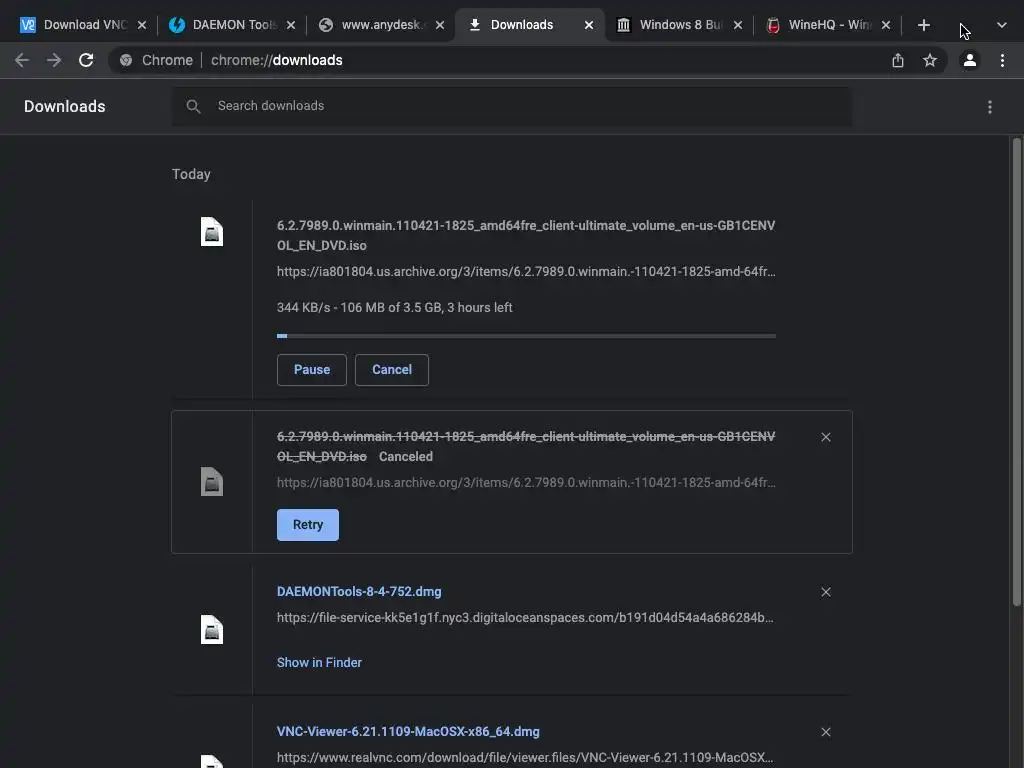The width and height of the screenshot is (1024, 768).
Task: Click file icon of canceled ISO
Action: (212, 481)
